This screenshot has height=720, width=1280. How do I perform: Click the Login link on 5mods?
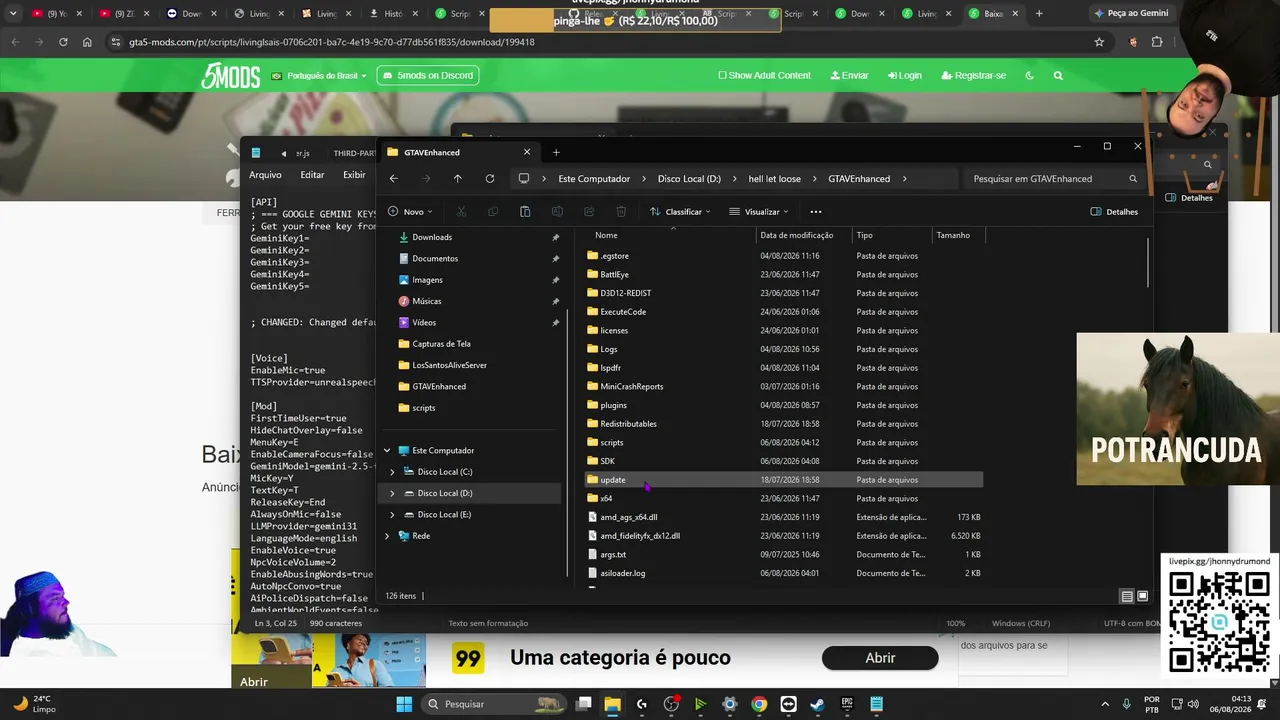905,75
